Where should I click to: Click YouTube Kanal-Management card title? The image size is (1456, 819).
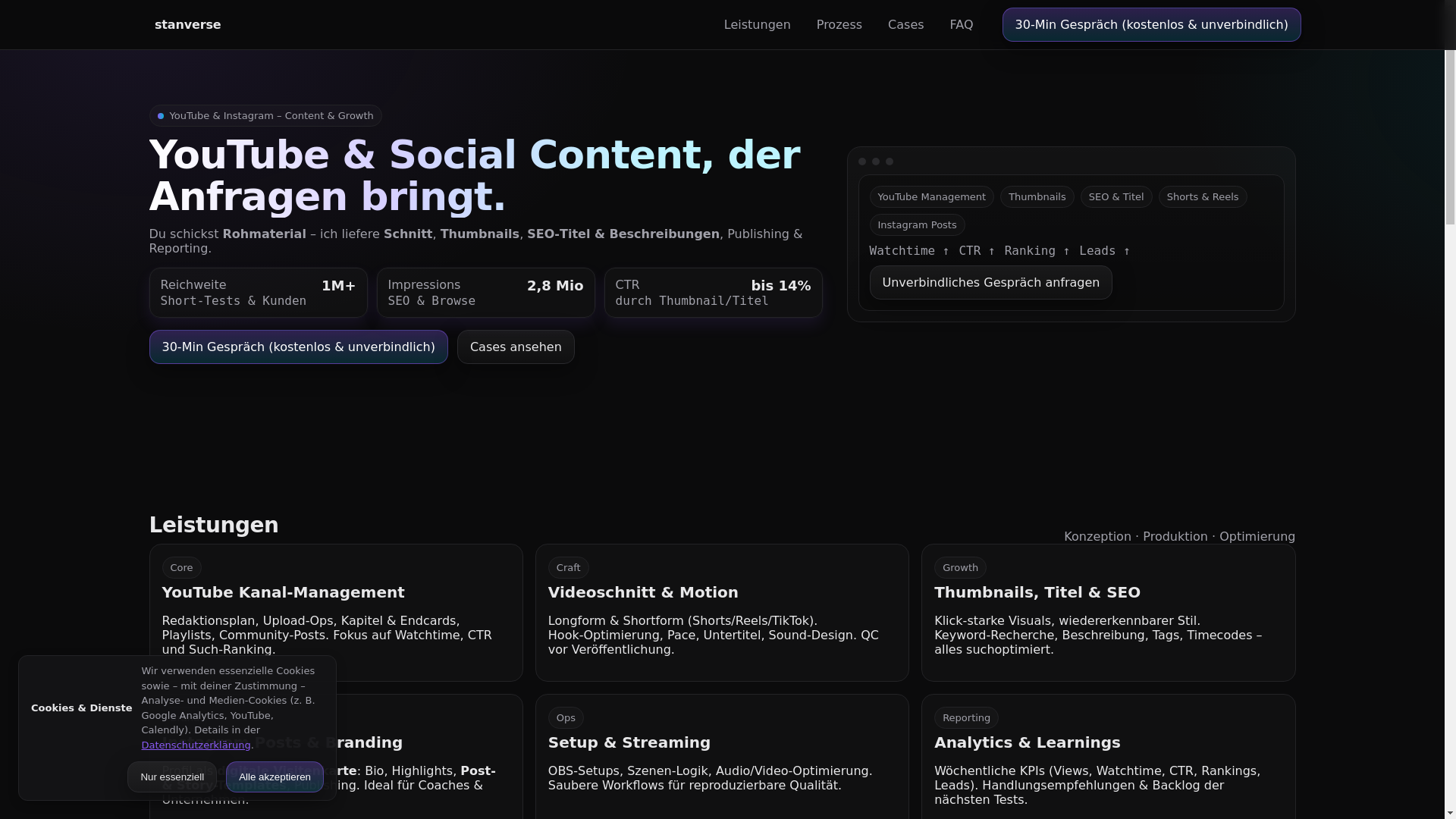click(x=283, y=593)
